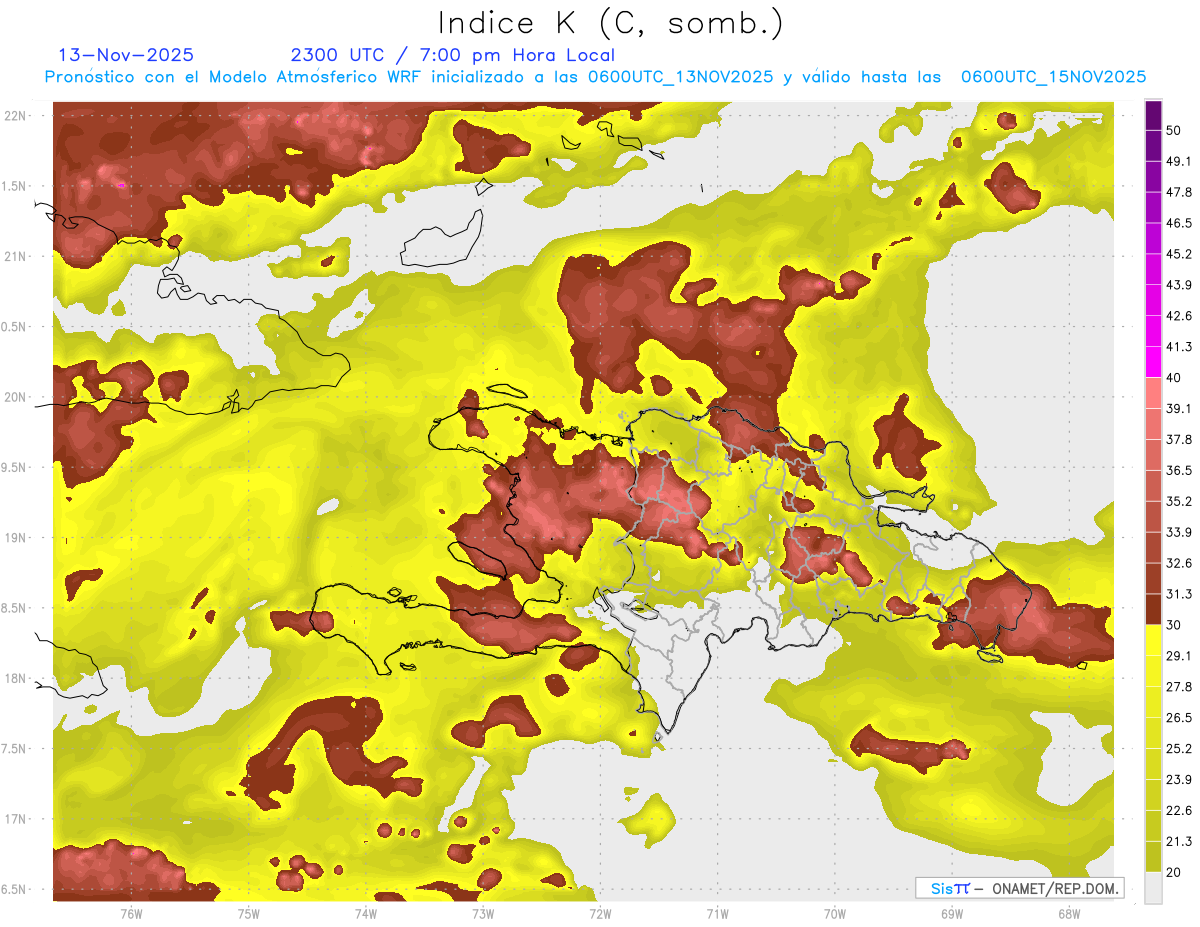Click the "73W" longitude label
The width and height of the screenshot is (1200, 927).
coord(483,914)
